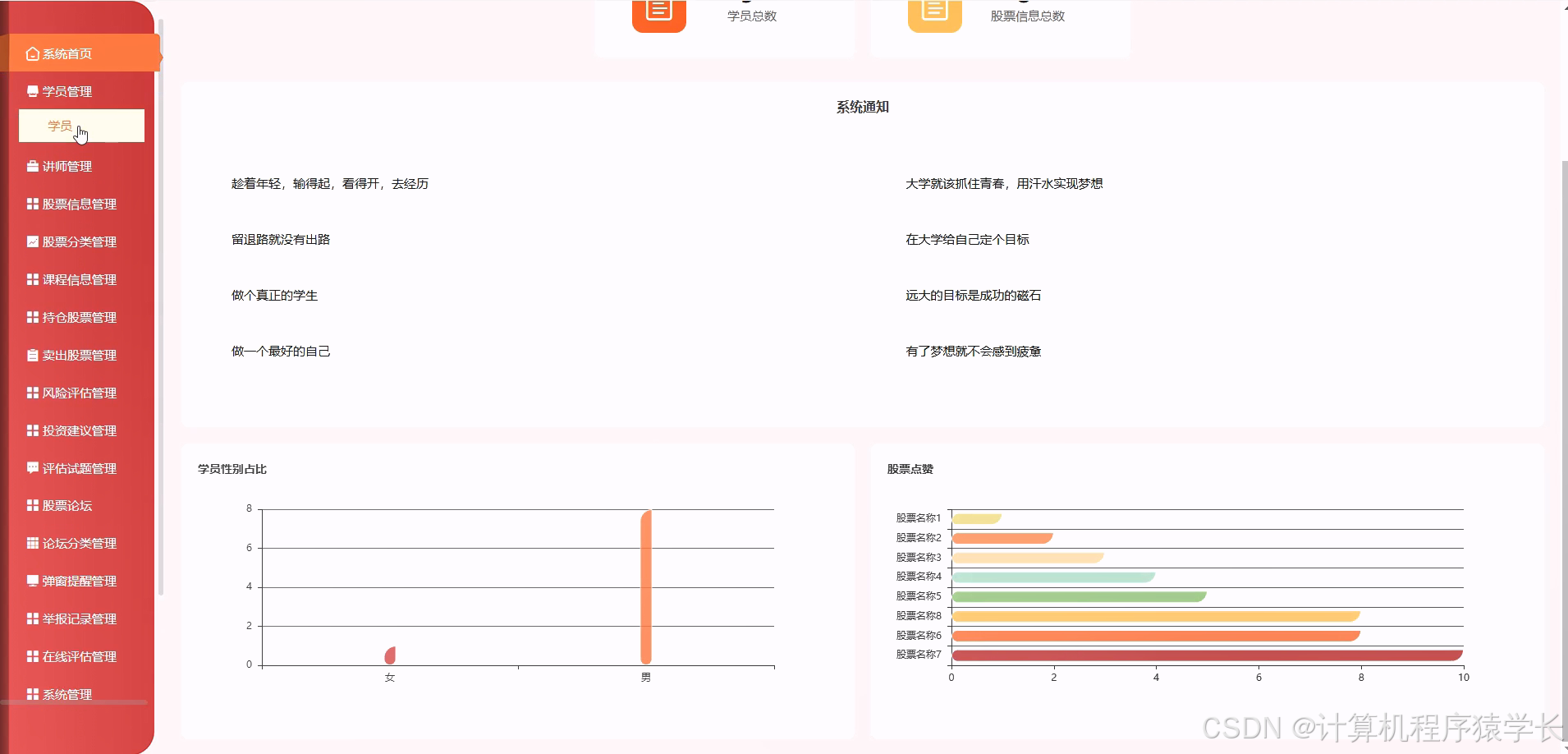
Task: Click the monitor icon for 弹窗提醒管理
Action: 33,581
